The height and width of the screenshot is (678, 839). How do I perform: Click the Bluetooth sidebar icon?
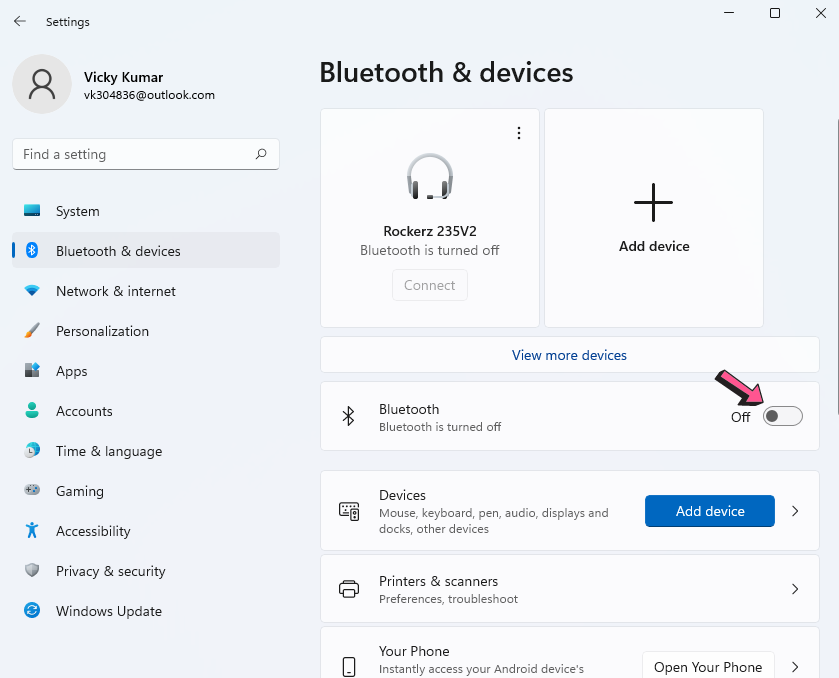click(32, 250)
